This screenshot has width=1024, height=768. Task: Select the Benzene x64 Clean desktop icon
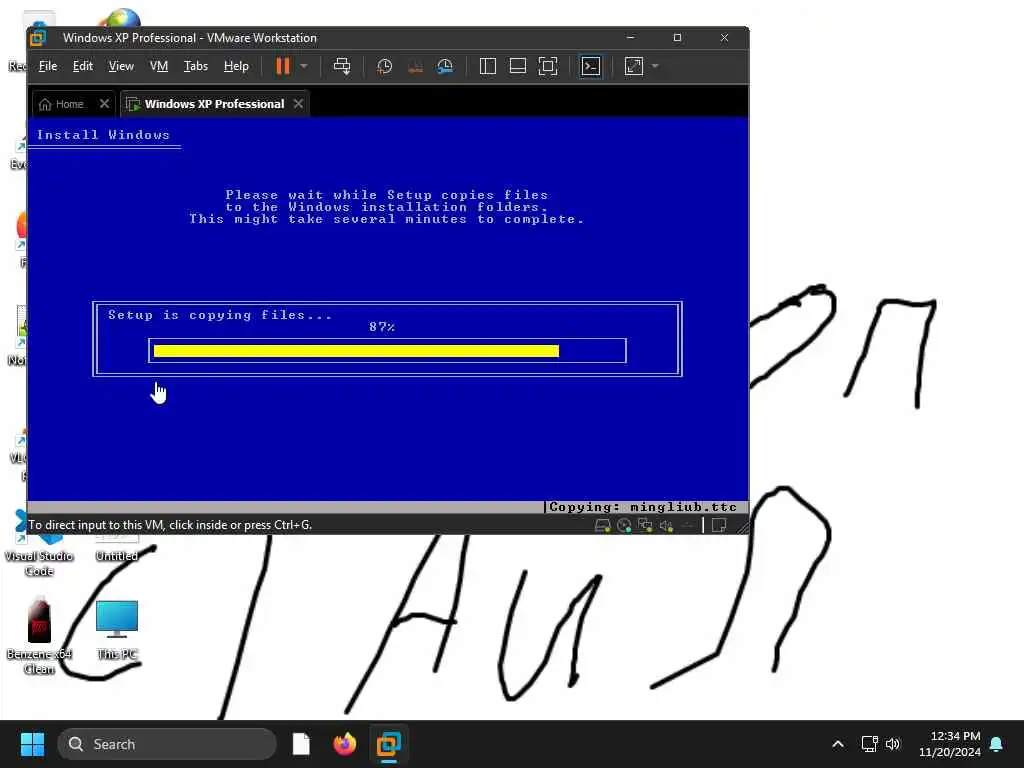(x=39, y=636)
